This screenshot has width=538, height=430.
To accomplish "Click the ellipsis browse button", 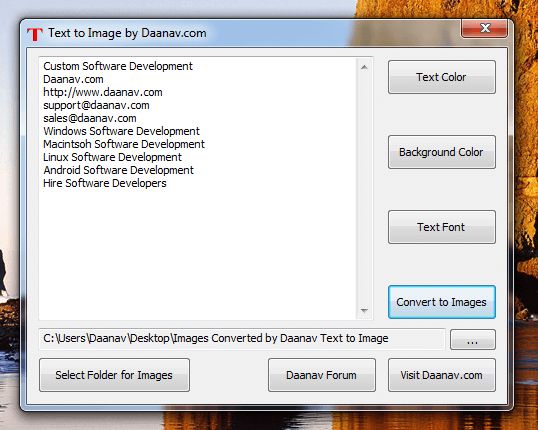I will (x=472, y=339).
